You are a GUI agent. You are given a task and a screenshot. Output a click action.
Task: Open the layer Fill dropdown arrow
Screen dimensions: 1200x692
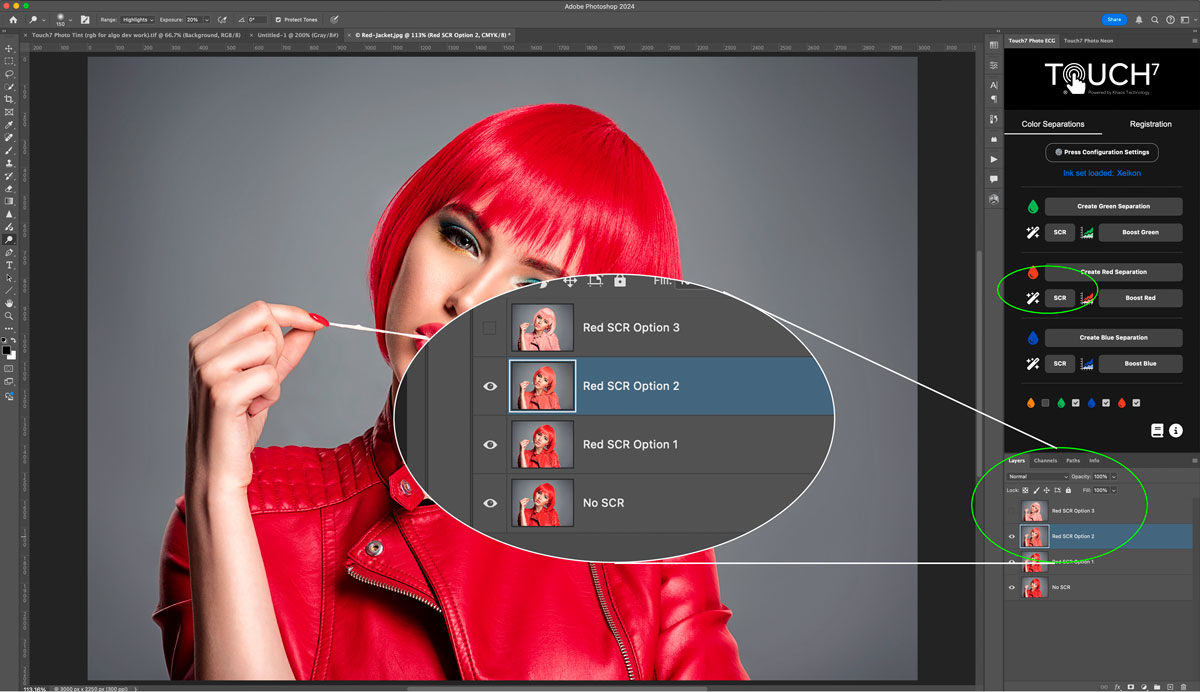pyautogui.click(x=1113, y=490)
